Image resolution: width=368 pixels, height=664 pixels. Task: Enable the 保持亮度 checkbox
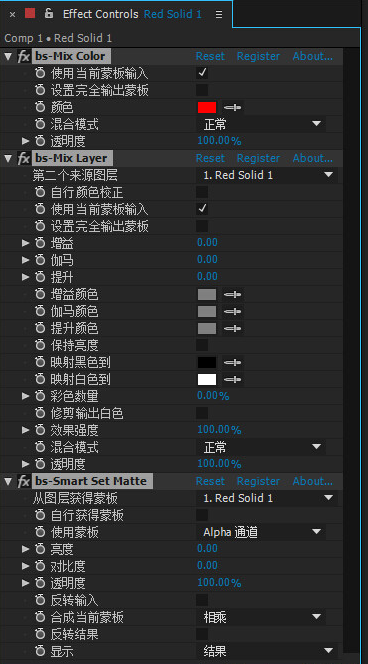click(202, 345)
